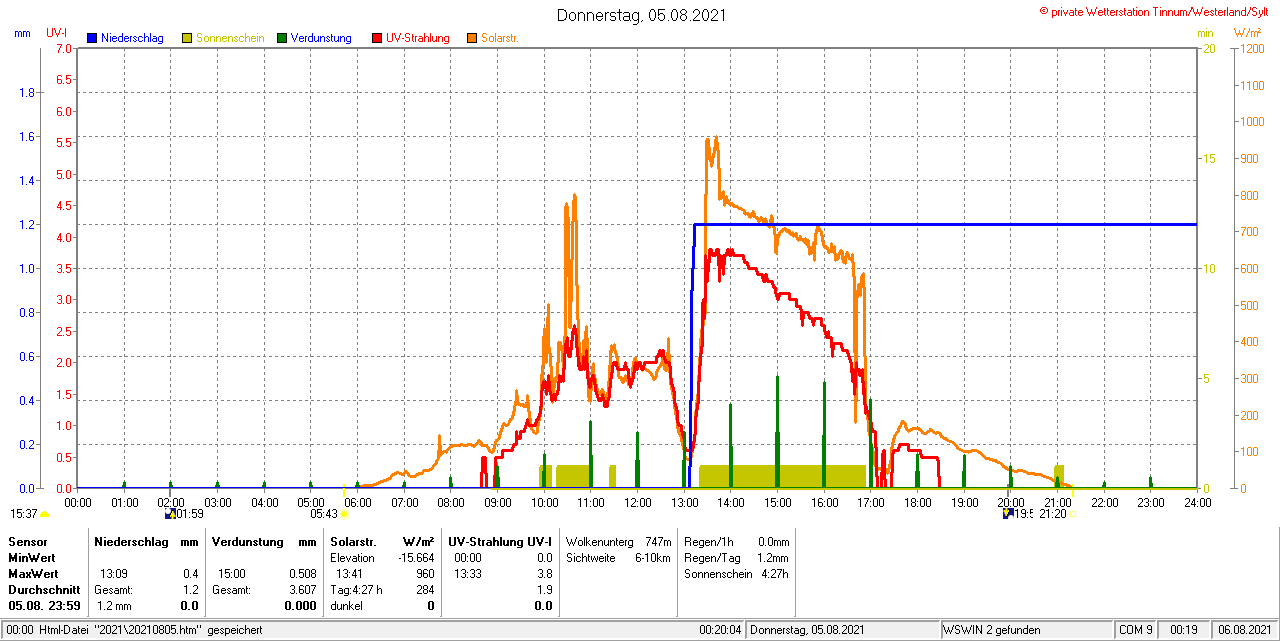Click WSWIN 2 gefunden in status bar

tap(992, 630)
